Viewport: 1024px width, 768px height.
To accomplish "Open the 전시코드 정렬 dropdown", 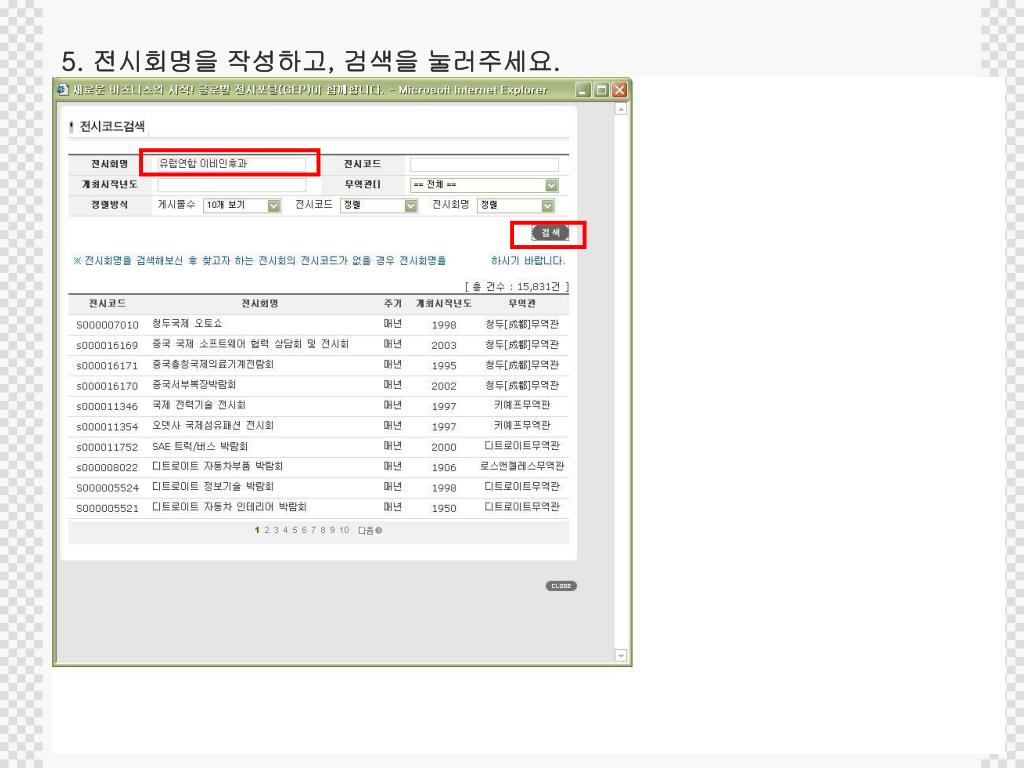I will 379,205.
